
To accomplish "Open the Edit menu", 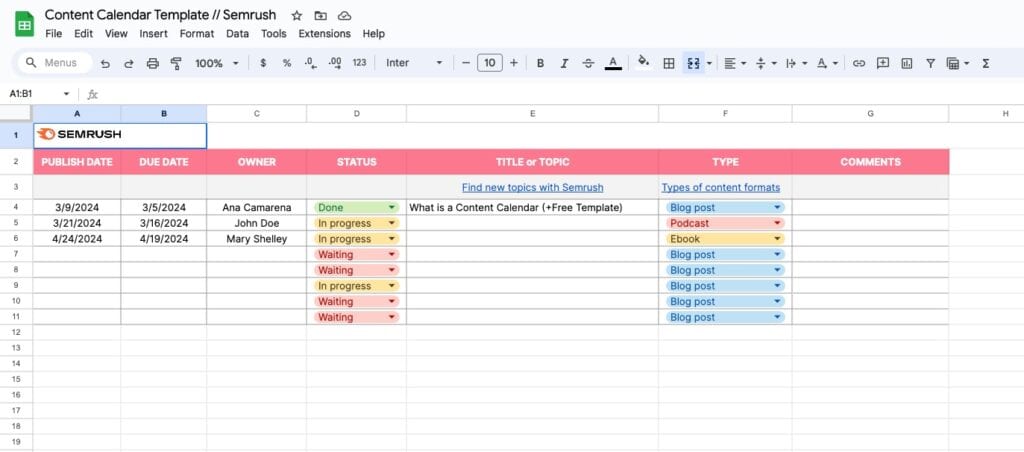I will [x=84, y=34].
